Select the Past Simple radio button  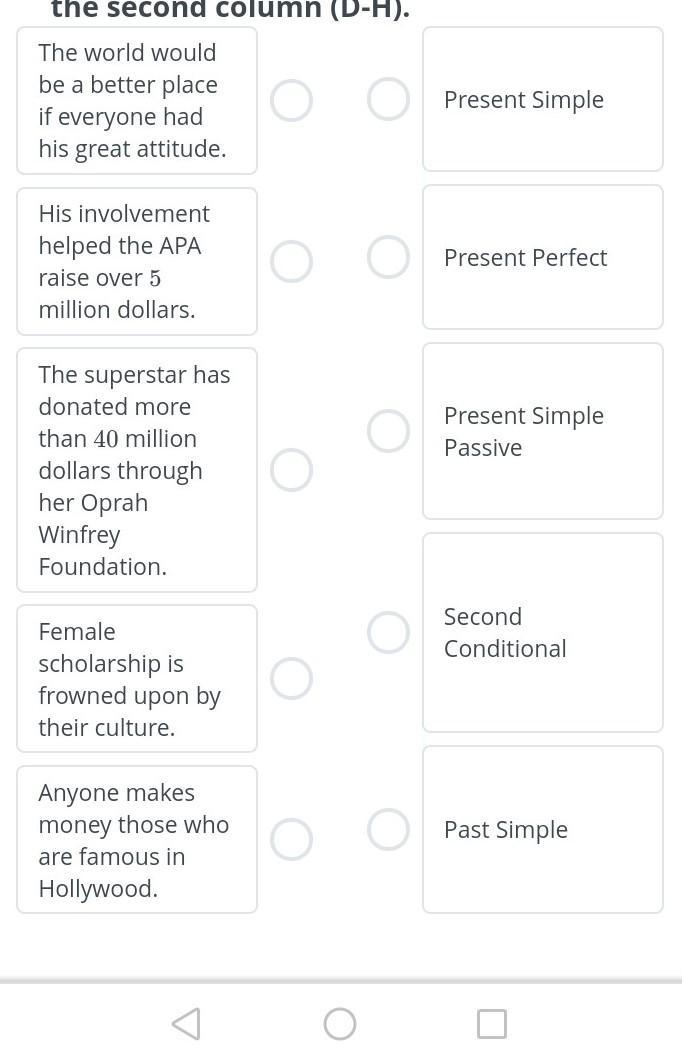388,829
